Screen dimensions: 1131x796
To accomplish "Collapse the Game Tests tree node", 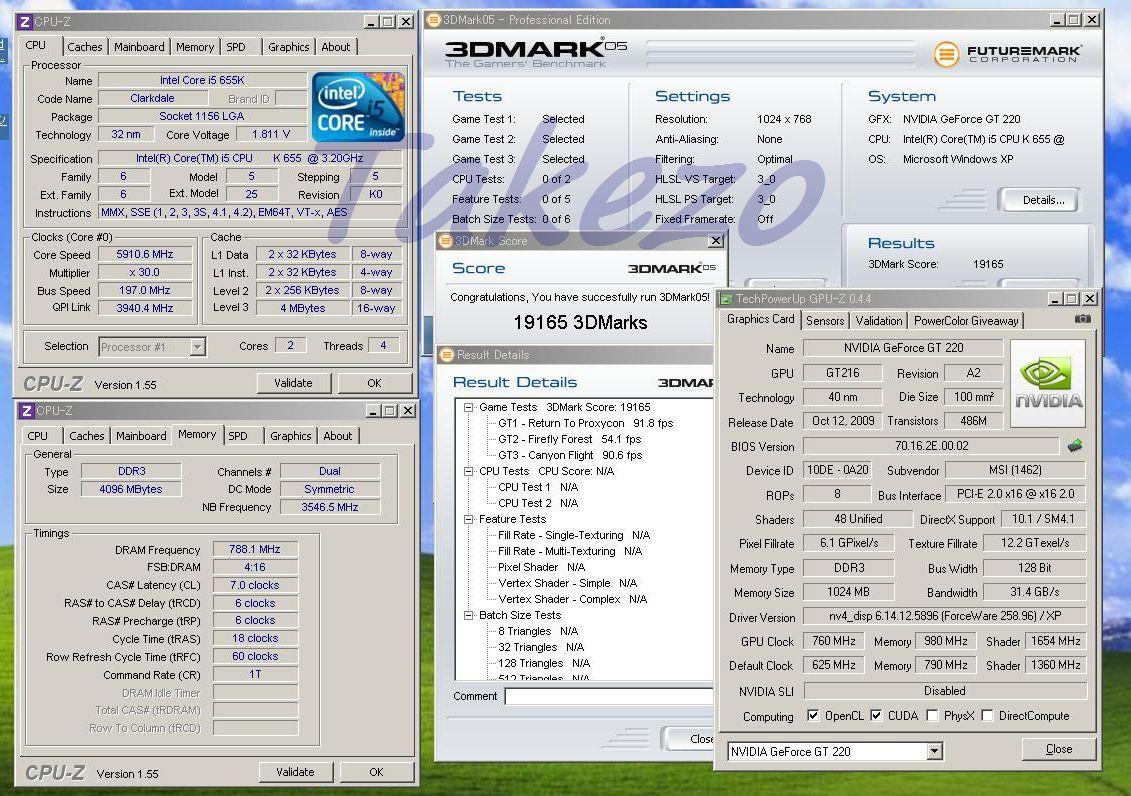I will tap(468, 407).
